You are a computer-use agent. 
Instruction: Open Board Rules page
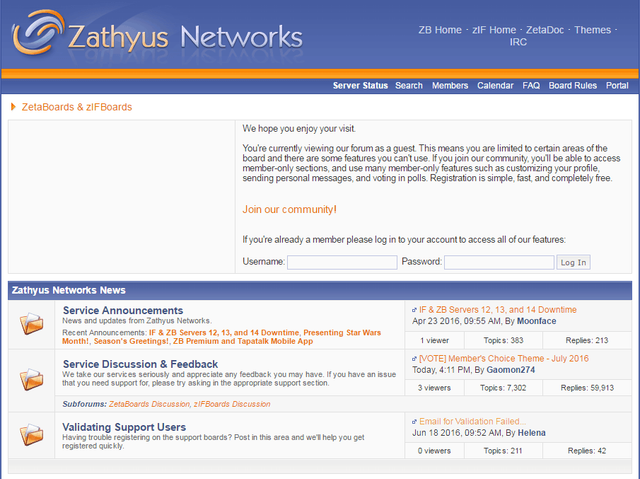[573, 86]
